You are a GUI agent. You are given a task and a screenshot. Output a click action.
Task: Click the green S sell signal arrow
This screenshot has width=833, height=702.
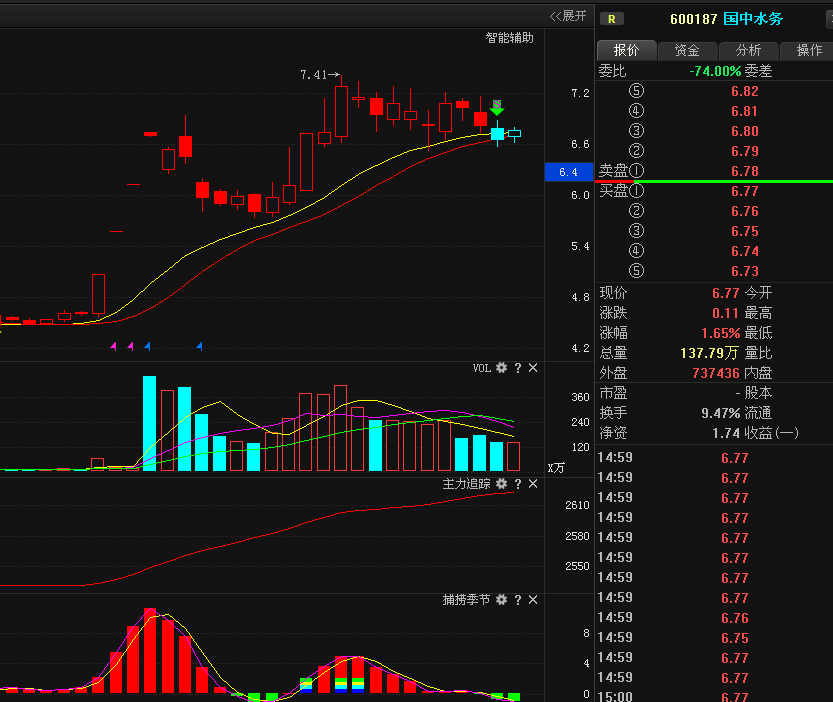point(497,108)
